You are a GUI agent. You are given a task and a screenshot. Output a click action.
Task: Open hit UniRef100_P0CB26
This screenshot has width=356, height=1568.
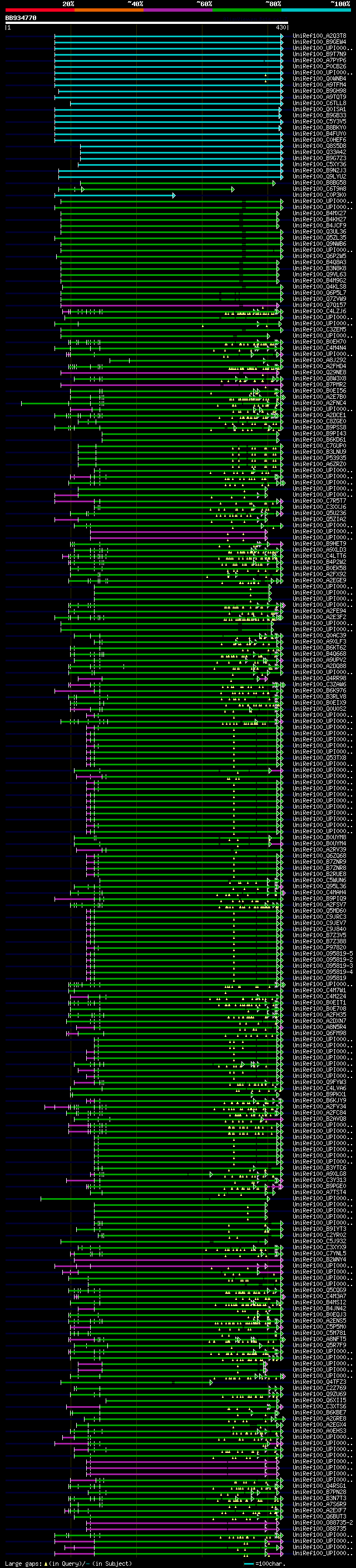(319, 66)
